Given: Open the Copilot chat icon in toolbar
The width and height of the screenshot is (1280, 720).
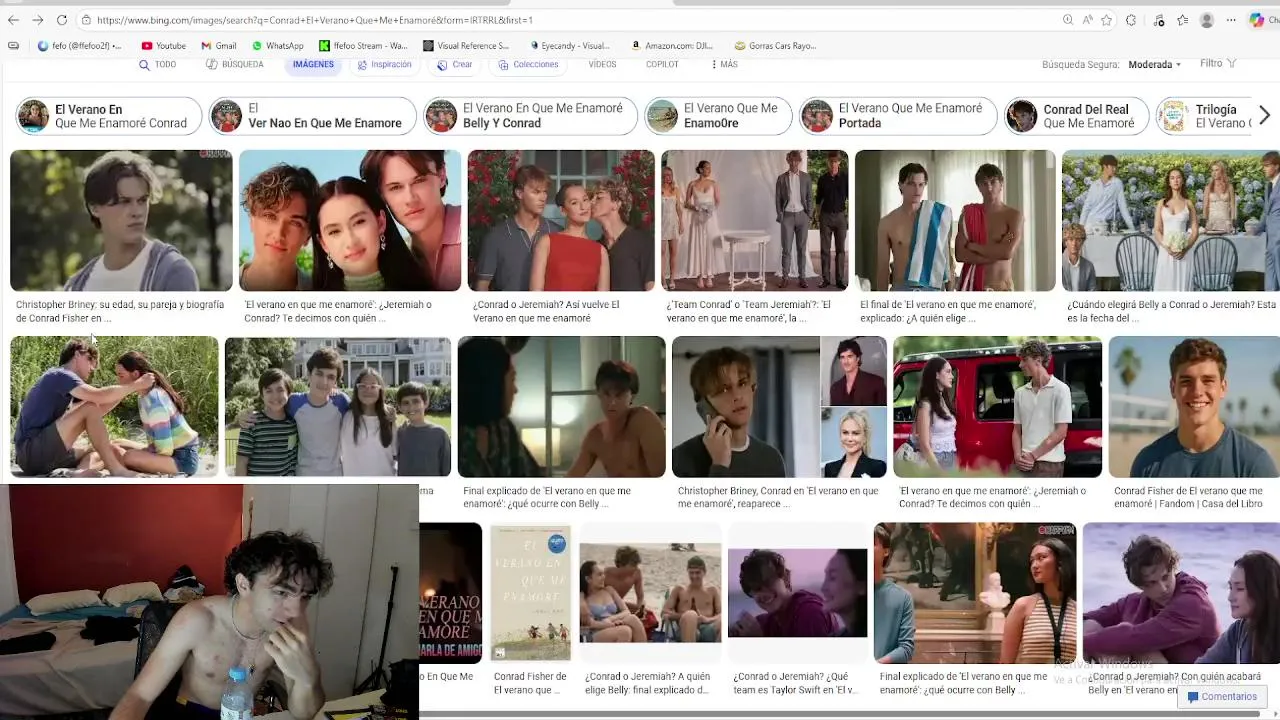Looking at the screenshot, I should point(1257,20).
